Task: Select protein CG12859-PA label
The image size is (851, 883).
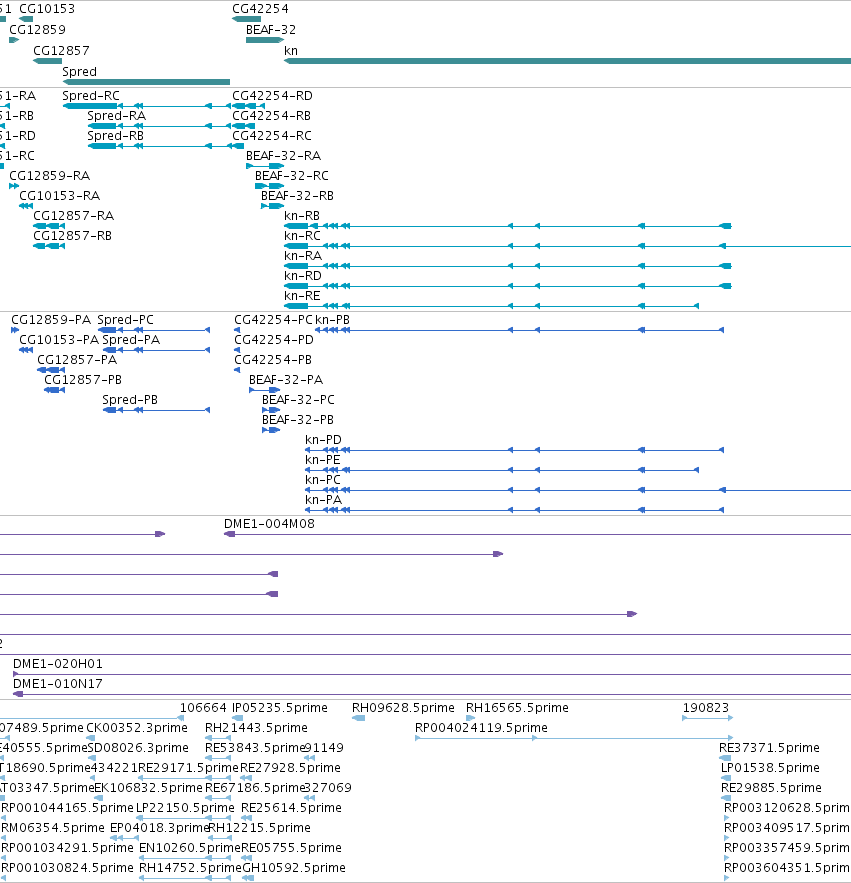Action: 51,319
